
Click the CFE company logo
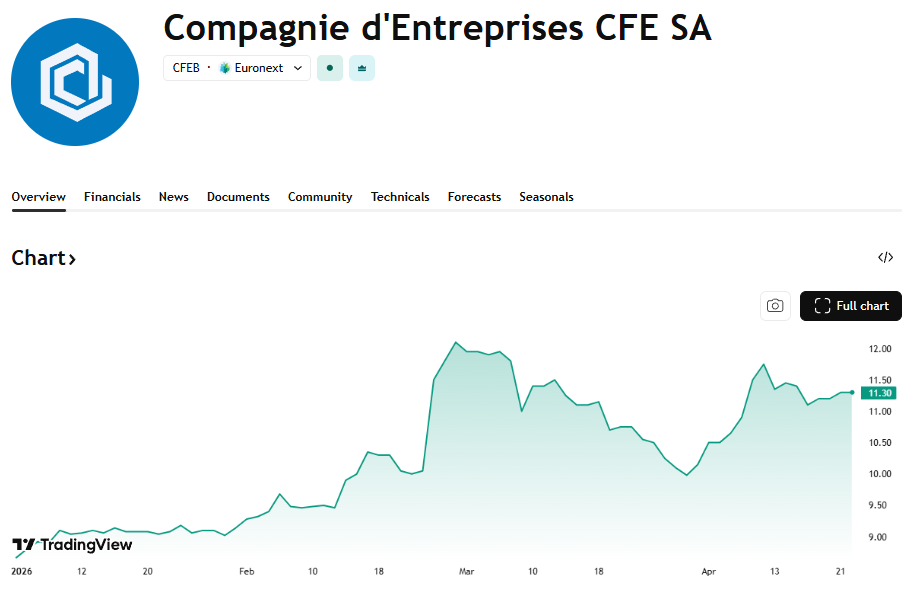(x=75, y=82)
